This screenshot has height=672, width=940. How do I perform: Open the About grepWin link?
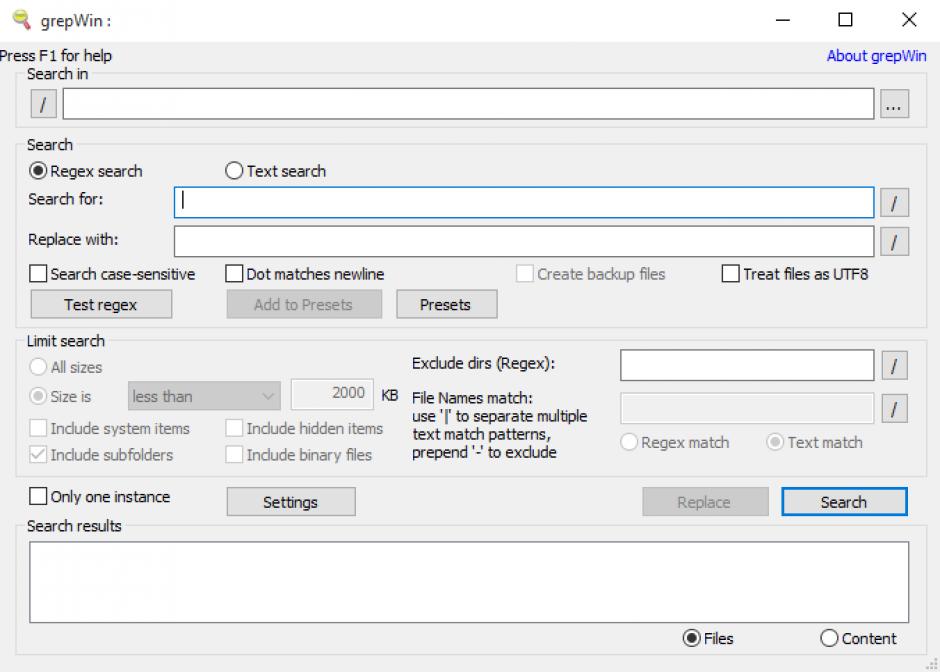pyautogui.click(x=876, y=56)
